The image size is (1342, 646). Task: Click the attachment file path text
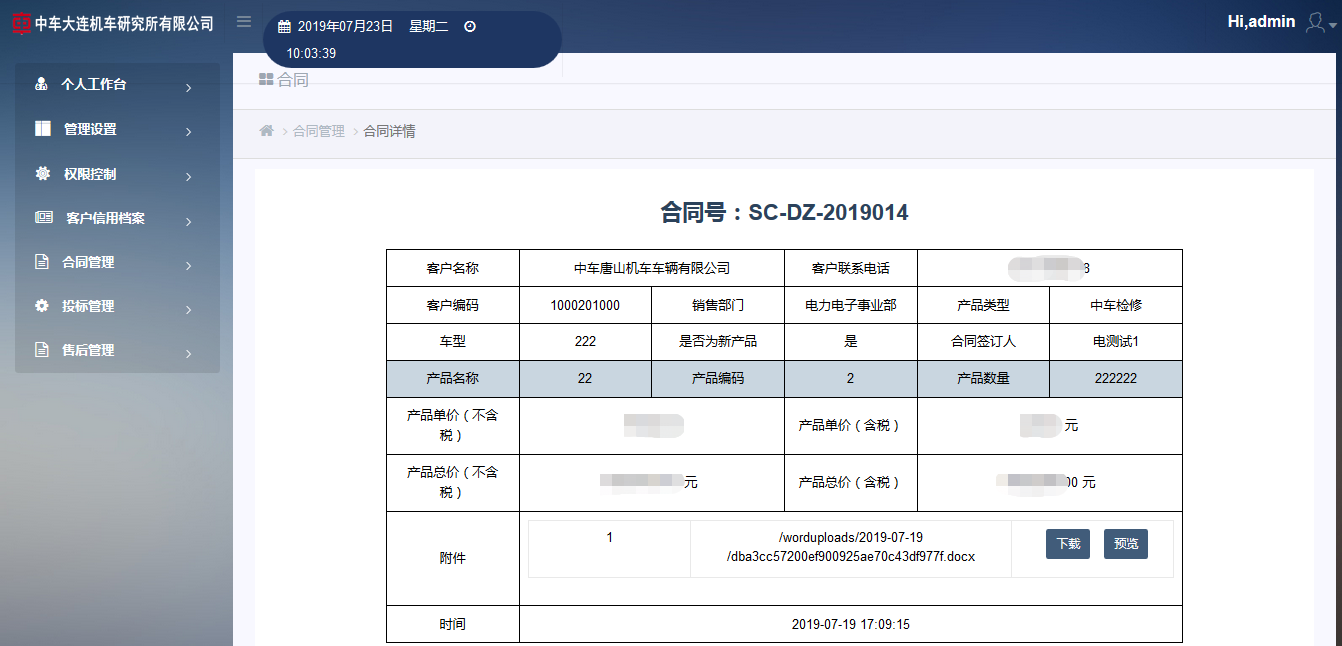coord(850,547)
